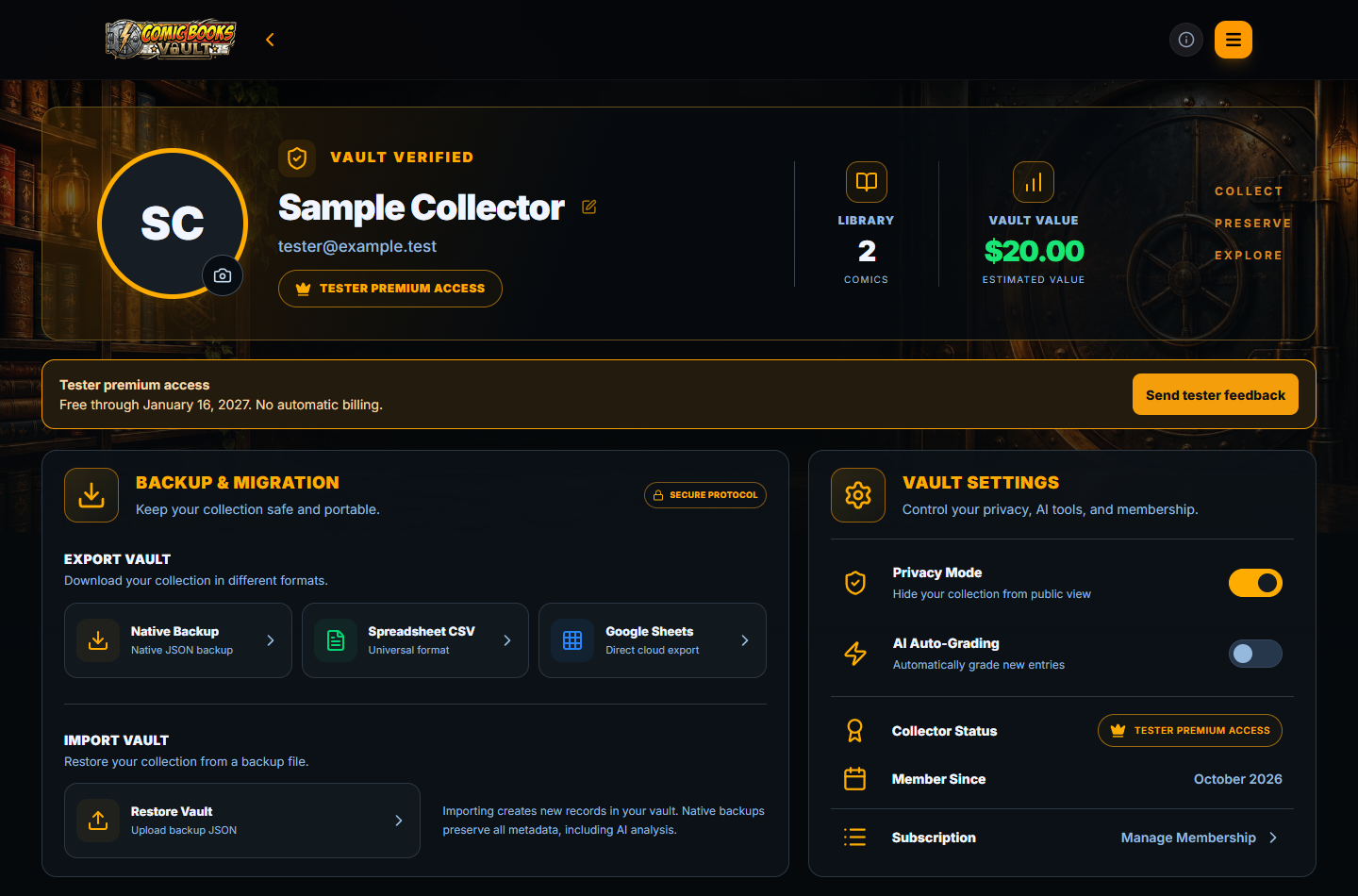Expand Restore Vault with its chevron
Screen dimensions: 1358x896
(399, 821)
